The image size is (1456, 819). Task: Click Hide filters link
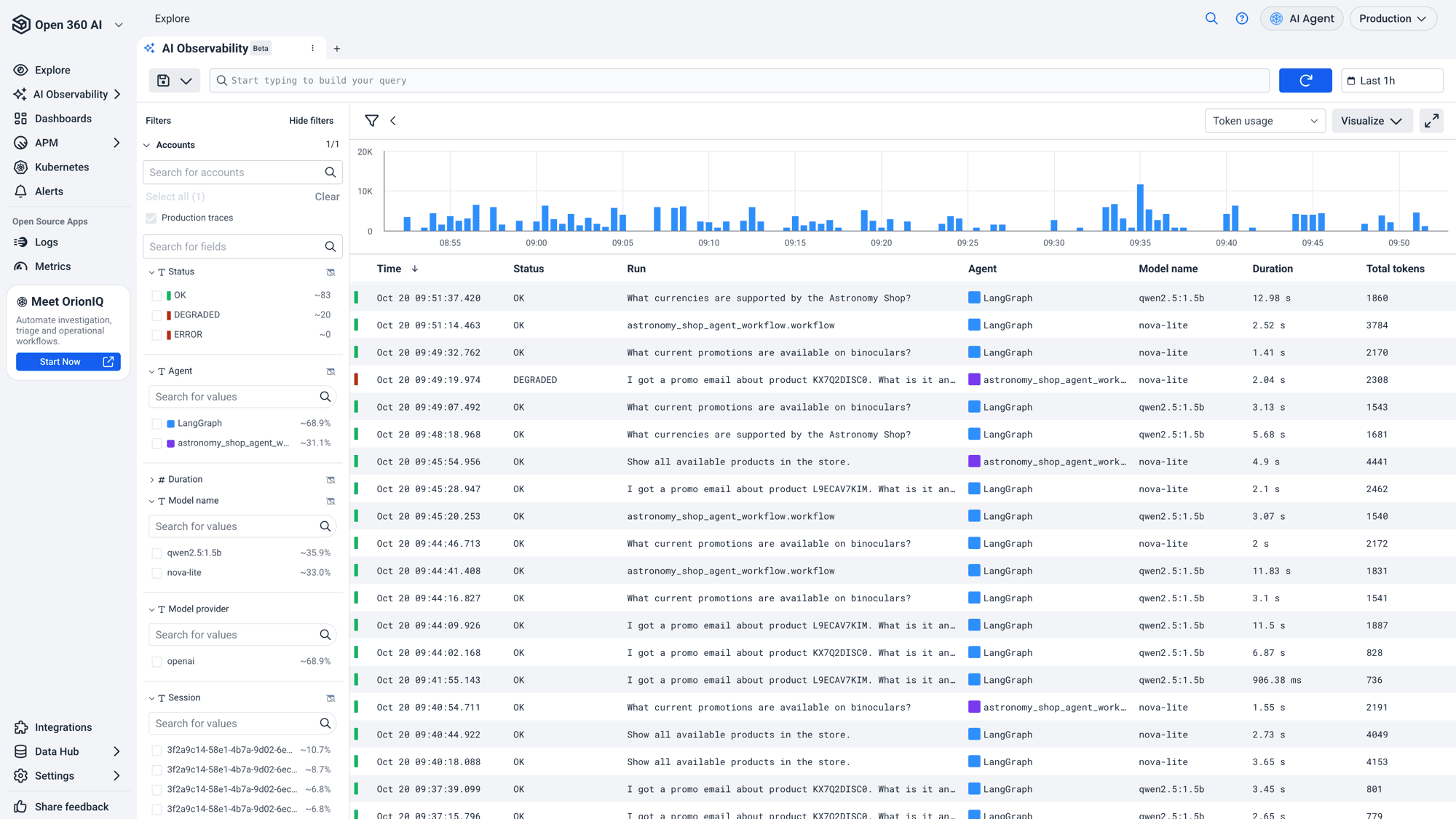tap(311, 121)
